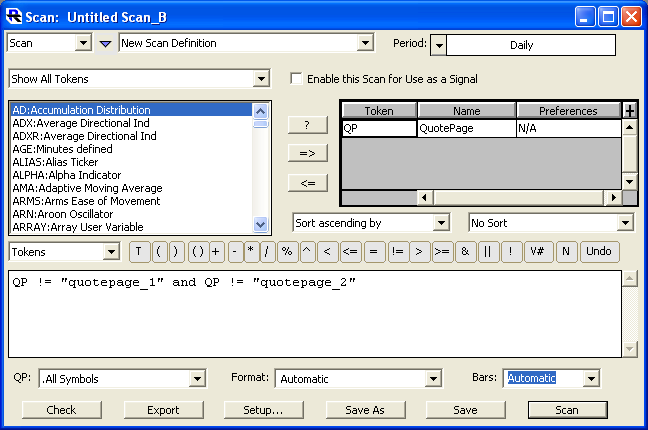Insert the less-than < operator
This screenshot has width=648, height=430.
pos(327,252)
